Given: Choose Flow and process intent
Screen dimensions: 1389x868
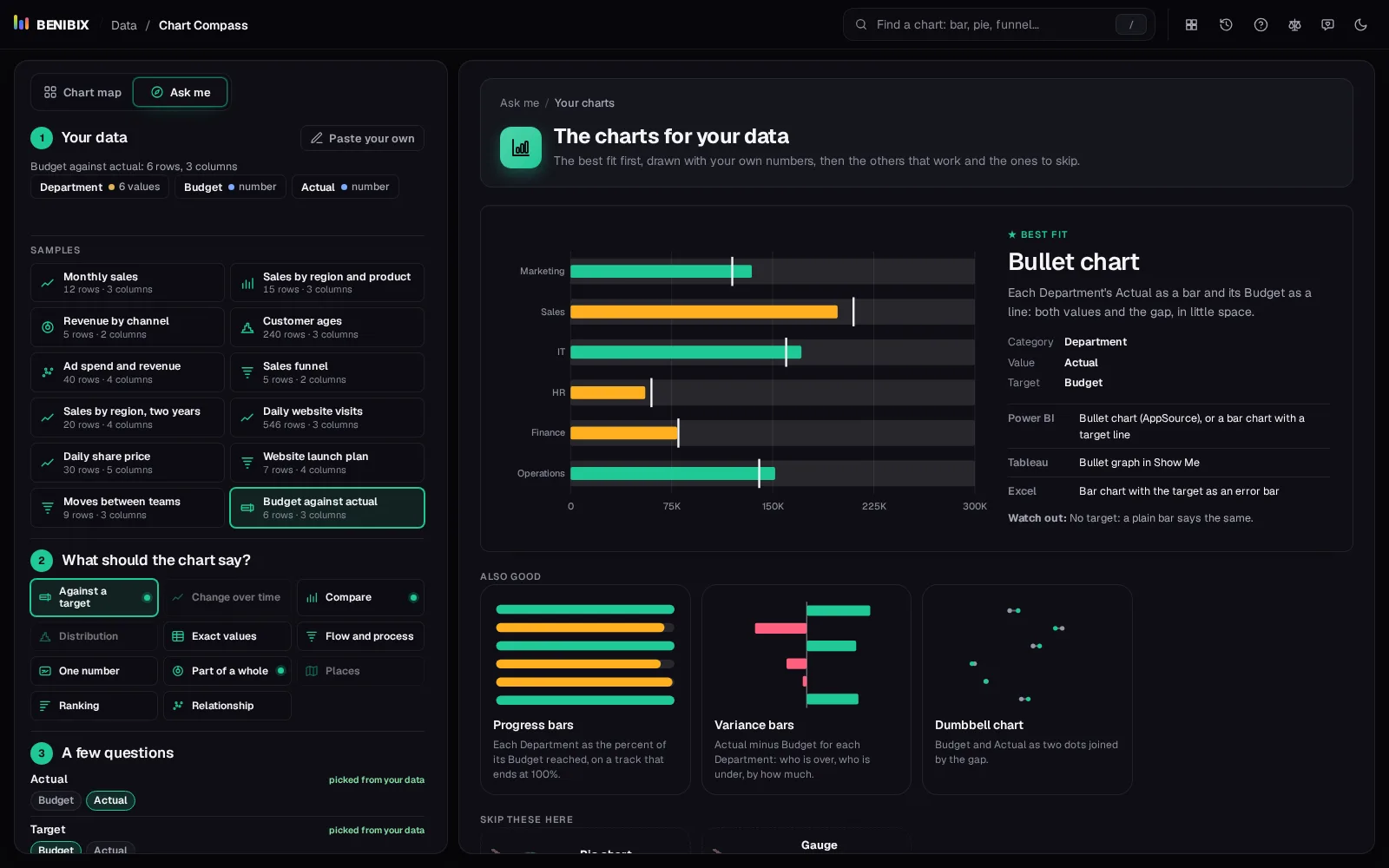Looking at the screenshot, I should (360, 636).
